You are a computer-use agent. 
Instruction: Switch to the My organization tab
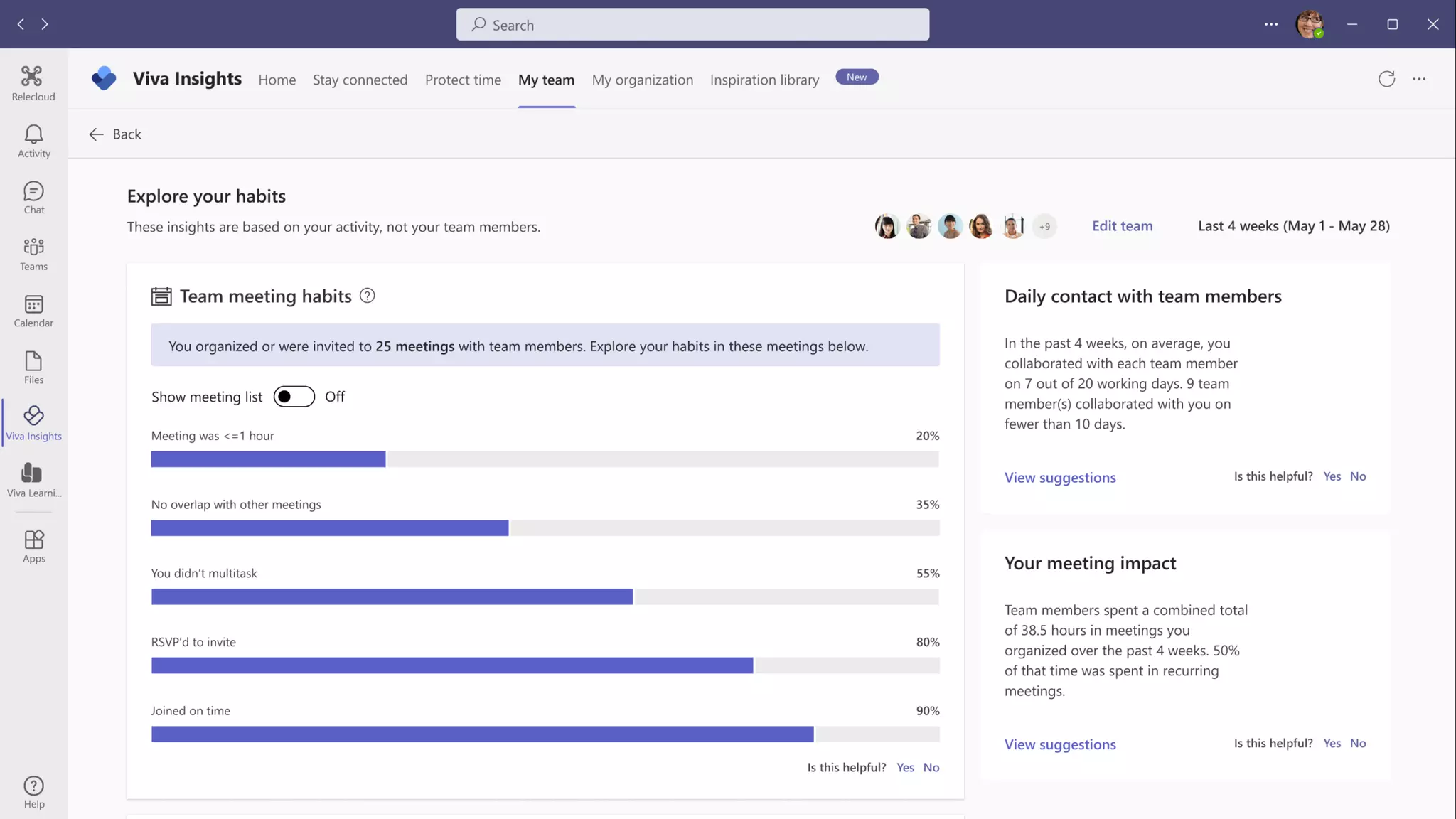642,80
